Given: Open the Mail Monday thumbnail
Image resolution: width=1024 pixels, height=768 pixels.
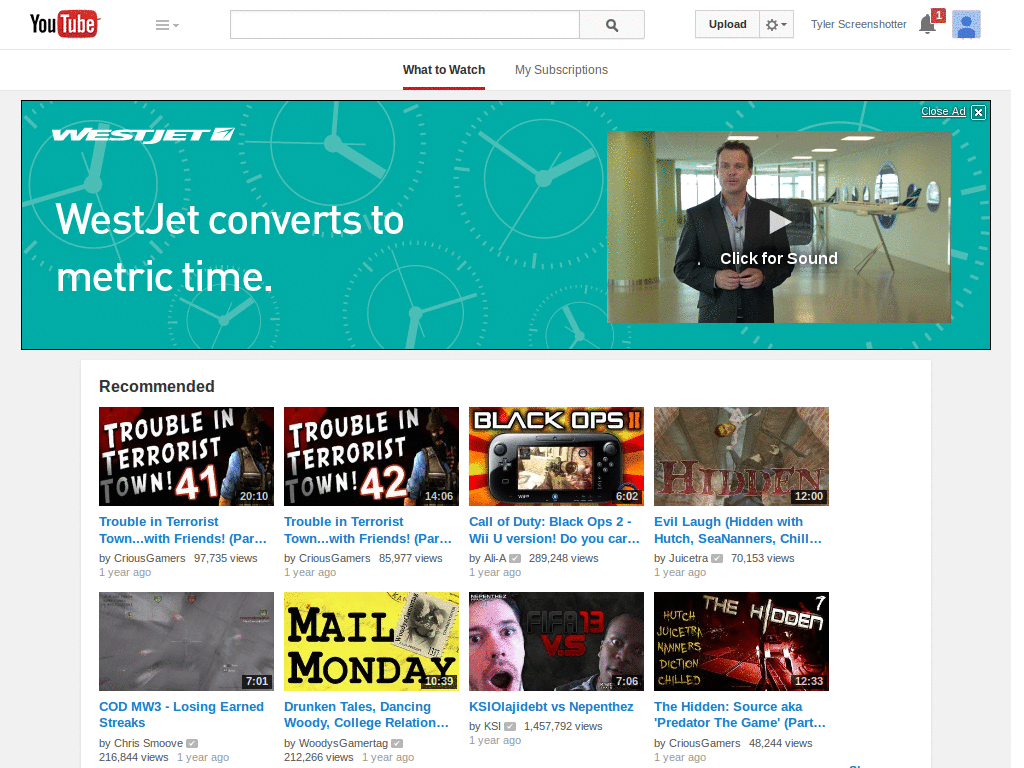Looking at the screenshot, I should tap(371, 641).
